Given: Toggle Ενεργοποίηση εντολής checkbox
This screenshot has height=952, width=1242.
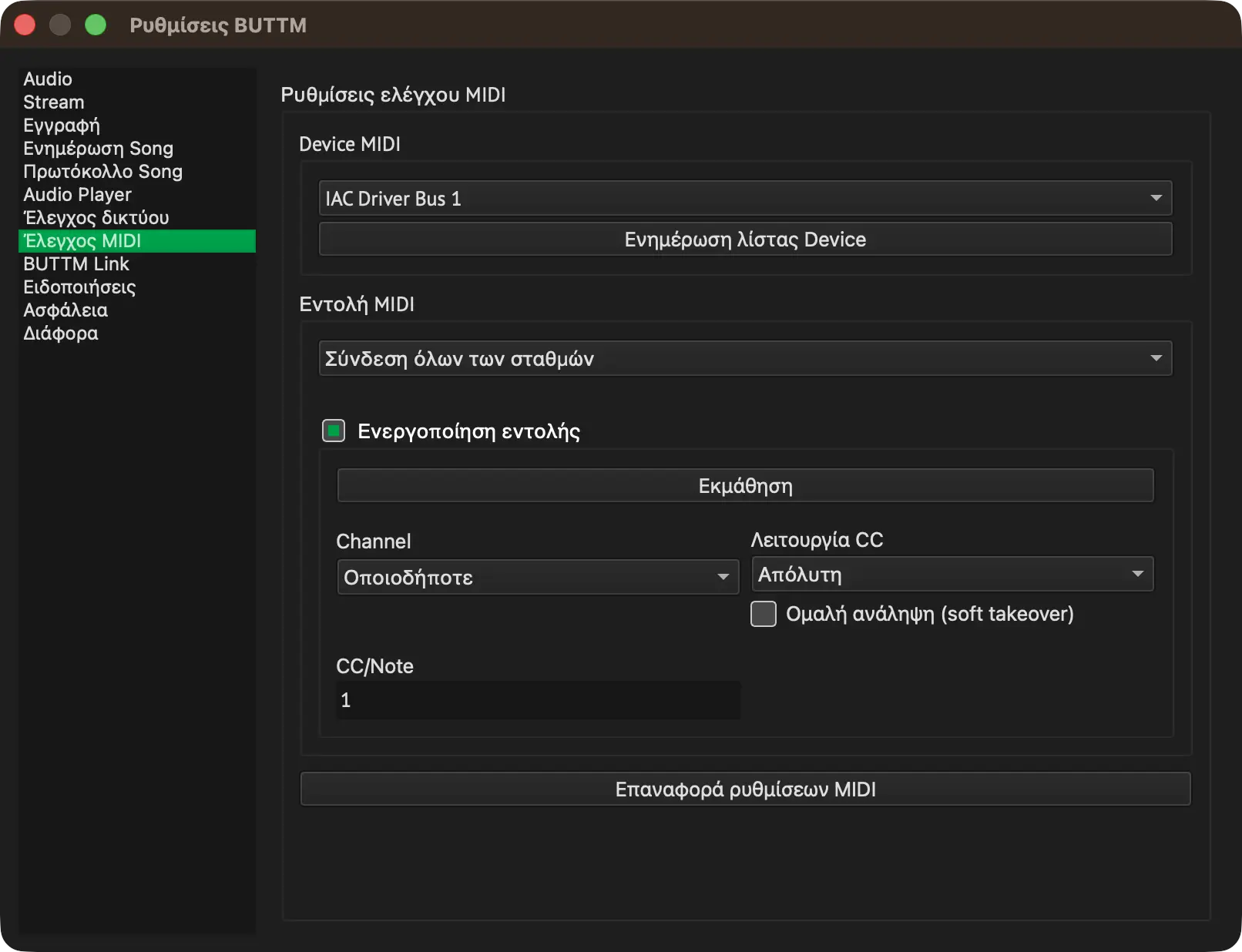Looking at the screenshot, I should coord(334,431).
